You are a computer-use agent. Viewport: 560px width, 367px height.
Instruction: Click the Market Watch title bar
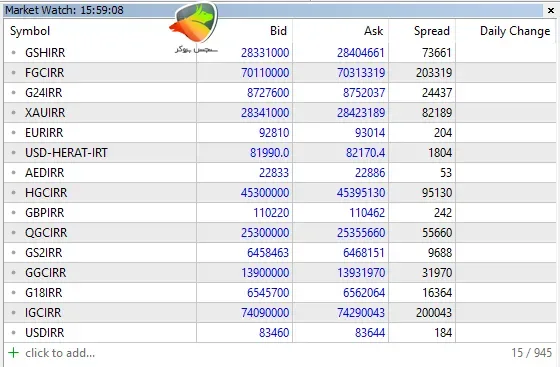[273, 10]
